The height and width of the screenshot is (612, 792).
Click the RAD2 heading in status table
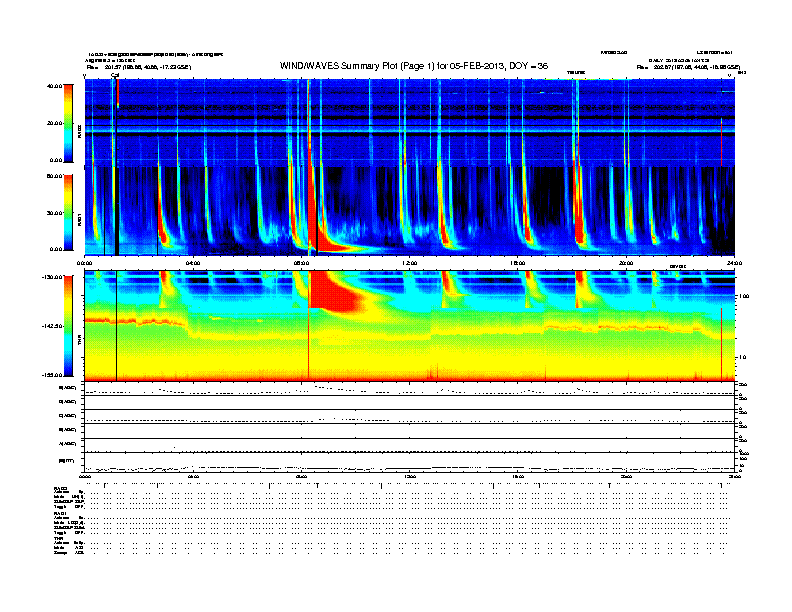(x=60, y=489)
